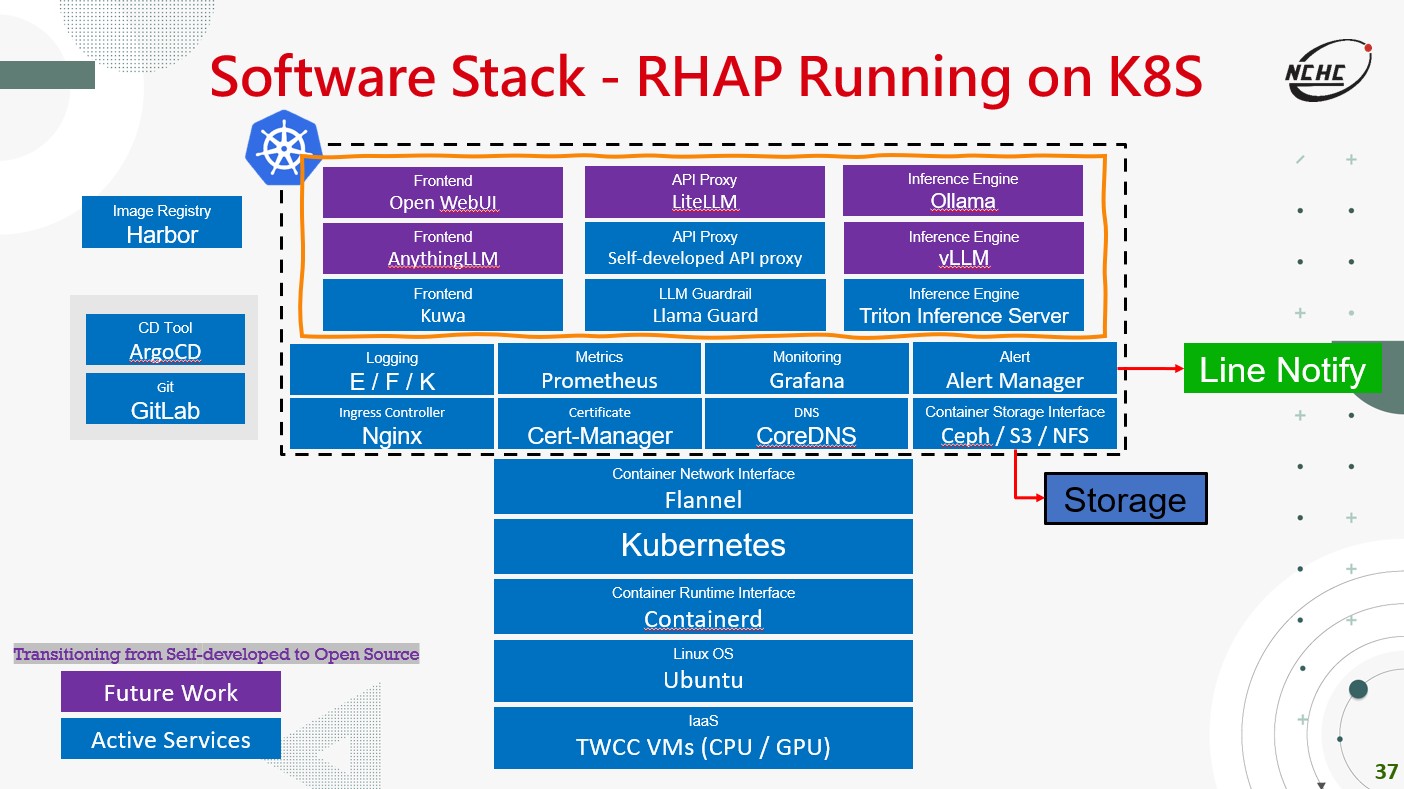Select the Harbor Image Registry box
Screen dimensions: 1404x789
[x=162, y=222]
